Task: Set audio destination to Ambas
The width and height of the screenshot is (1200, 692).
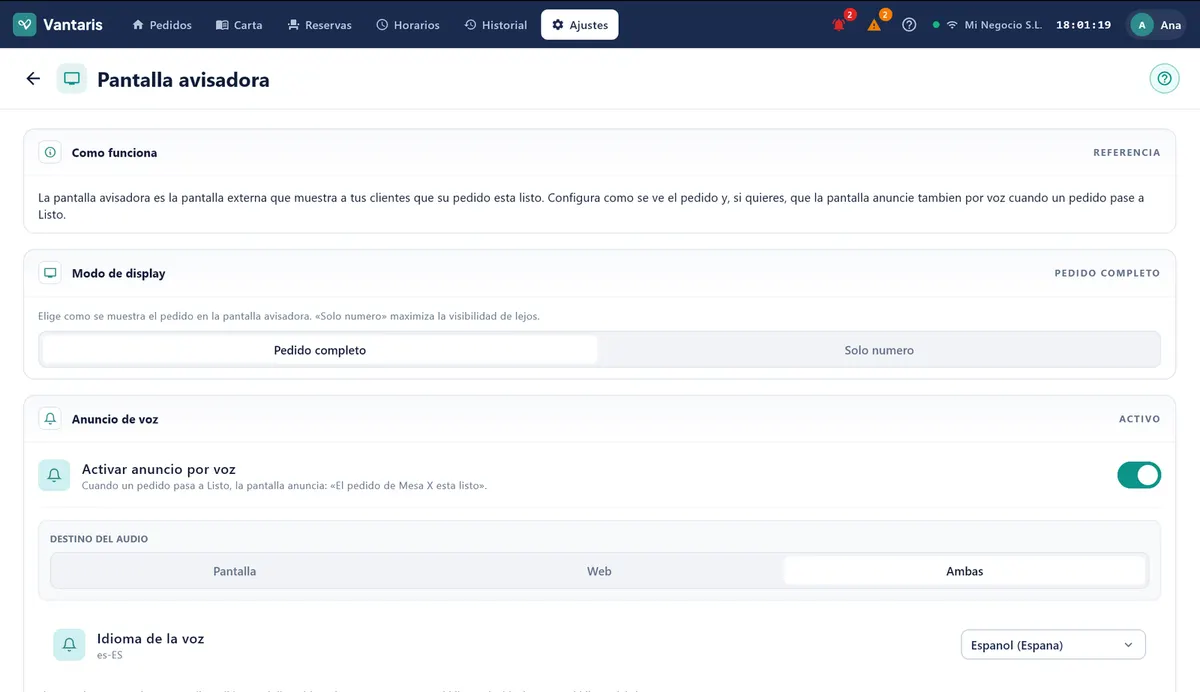Action: 964,571
